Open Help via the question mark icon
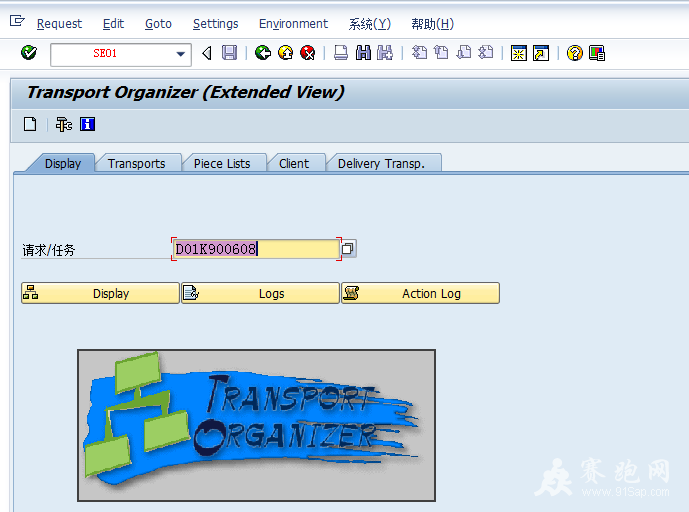The image size is (689, 512). (574, 53)
